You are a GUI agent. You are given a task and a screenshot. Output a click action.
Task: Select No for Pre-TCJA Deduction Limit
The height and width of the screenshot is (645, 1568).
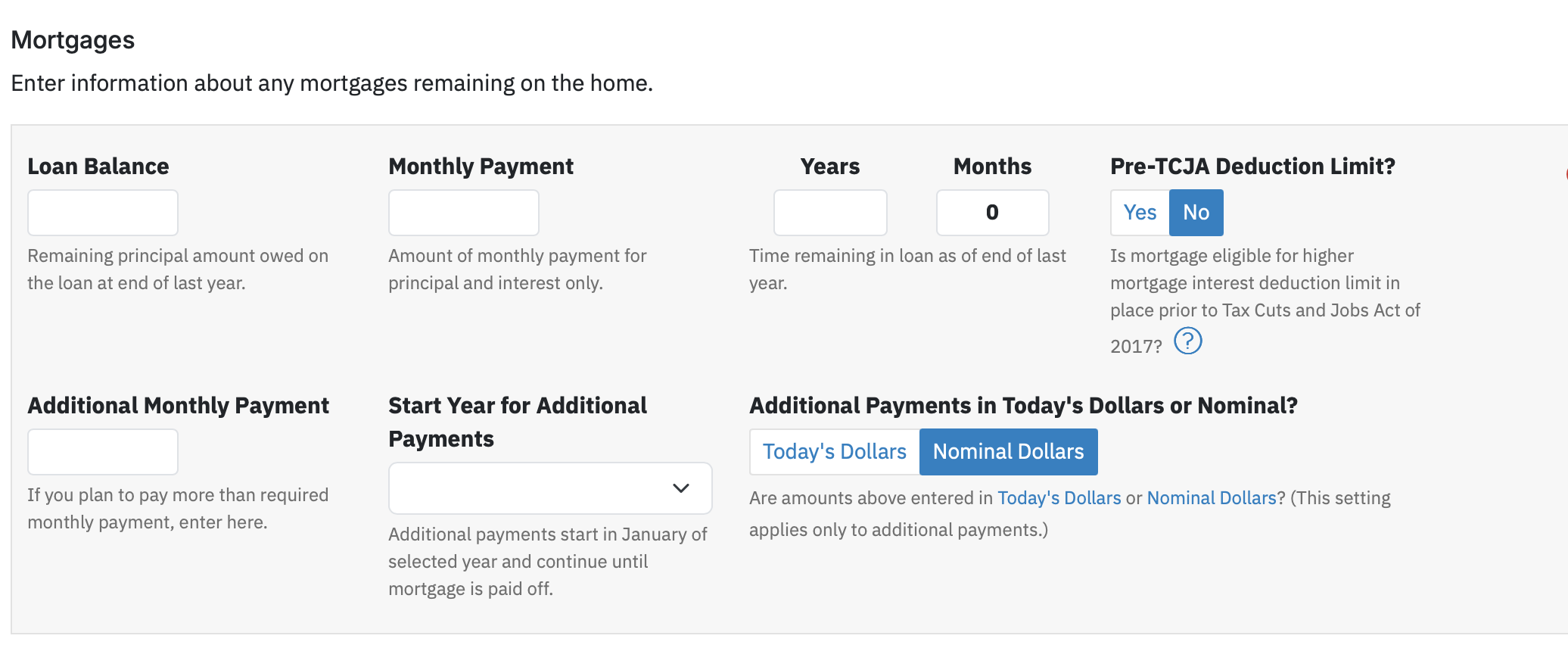tap(1196, 213)
